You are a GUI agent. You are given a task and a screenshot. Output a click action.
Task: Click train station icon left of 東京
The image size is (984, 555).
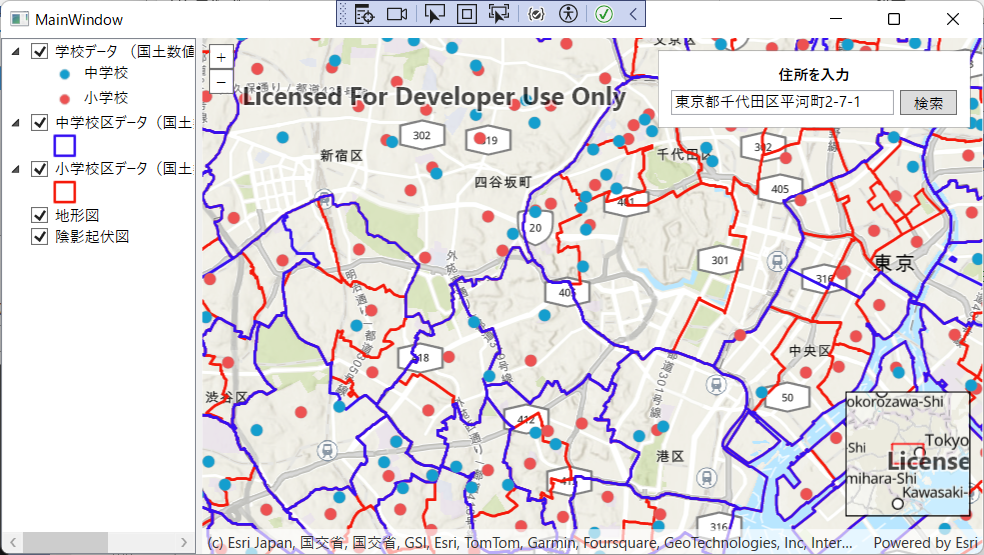[x=777, y=261]
